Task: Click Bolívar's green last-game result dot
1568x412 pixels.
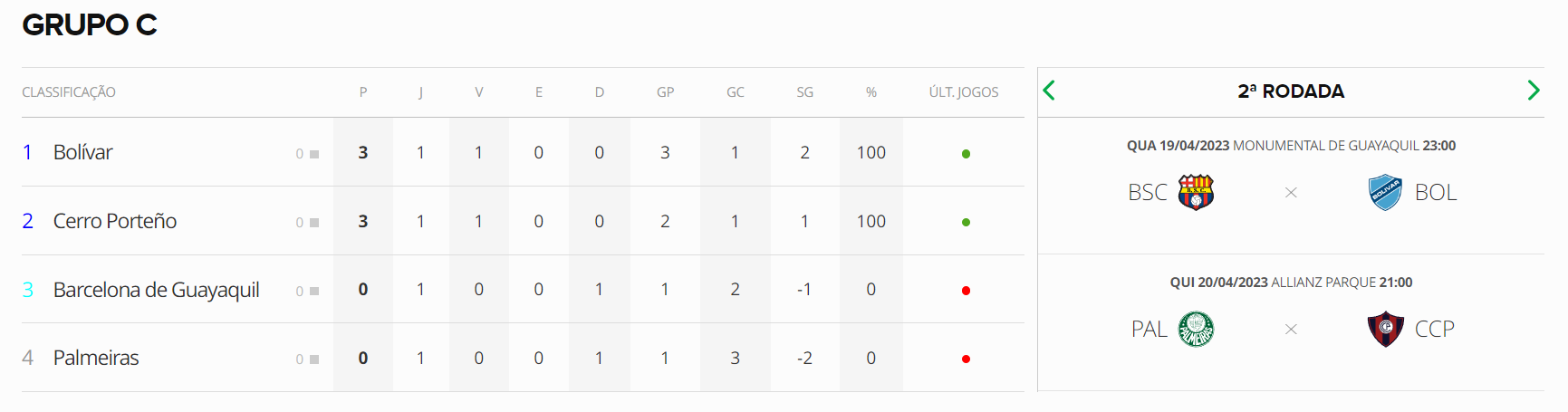Action: tap(966, 154)
